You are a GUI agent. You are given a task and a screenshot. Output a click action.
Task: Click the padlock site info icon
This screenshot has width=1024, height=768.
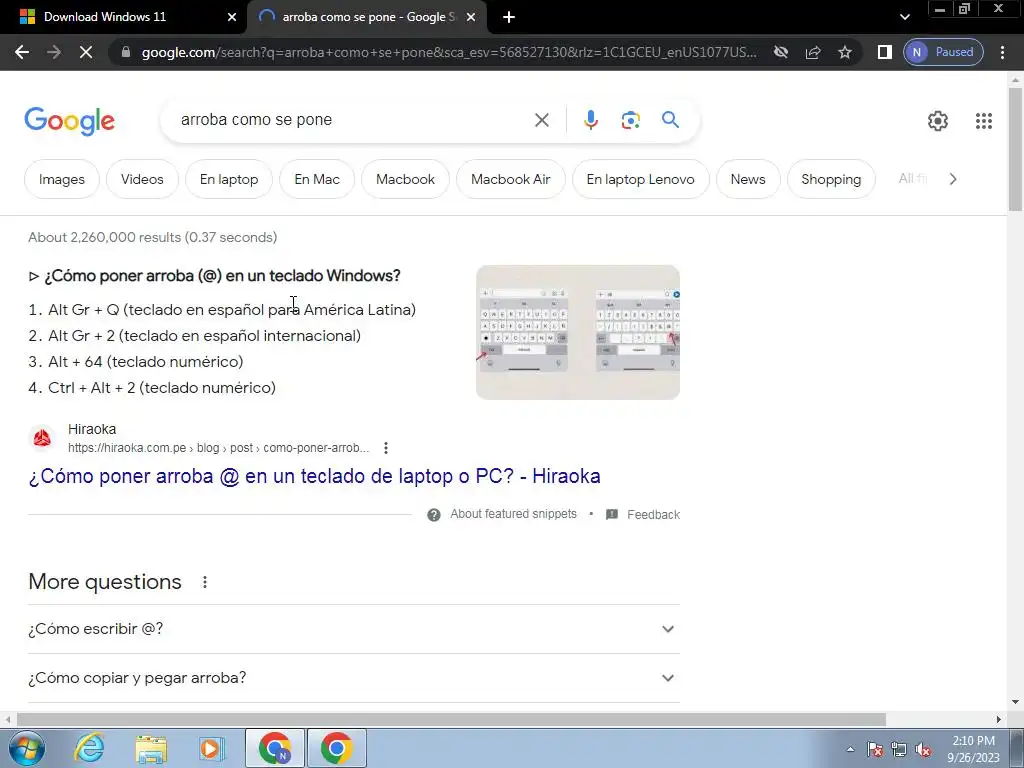[126, 52]
